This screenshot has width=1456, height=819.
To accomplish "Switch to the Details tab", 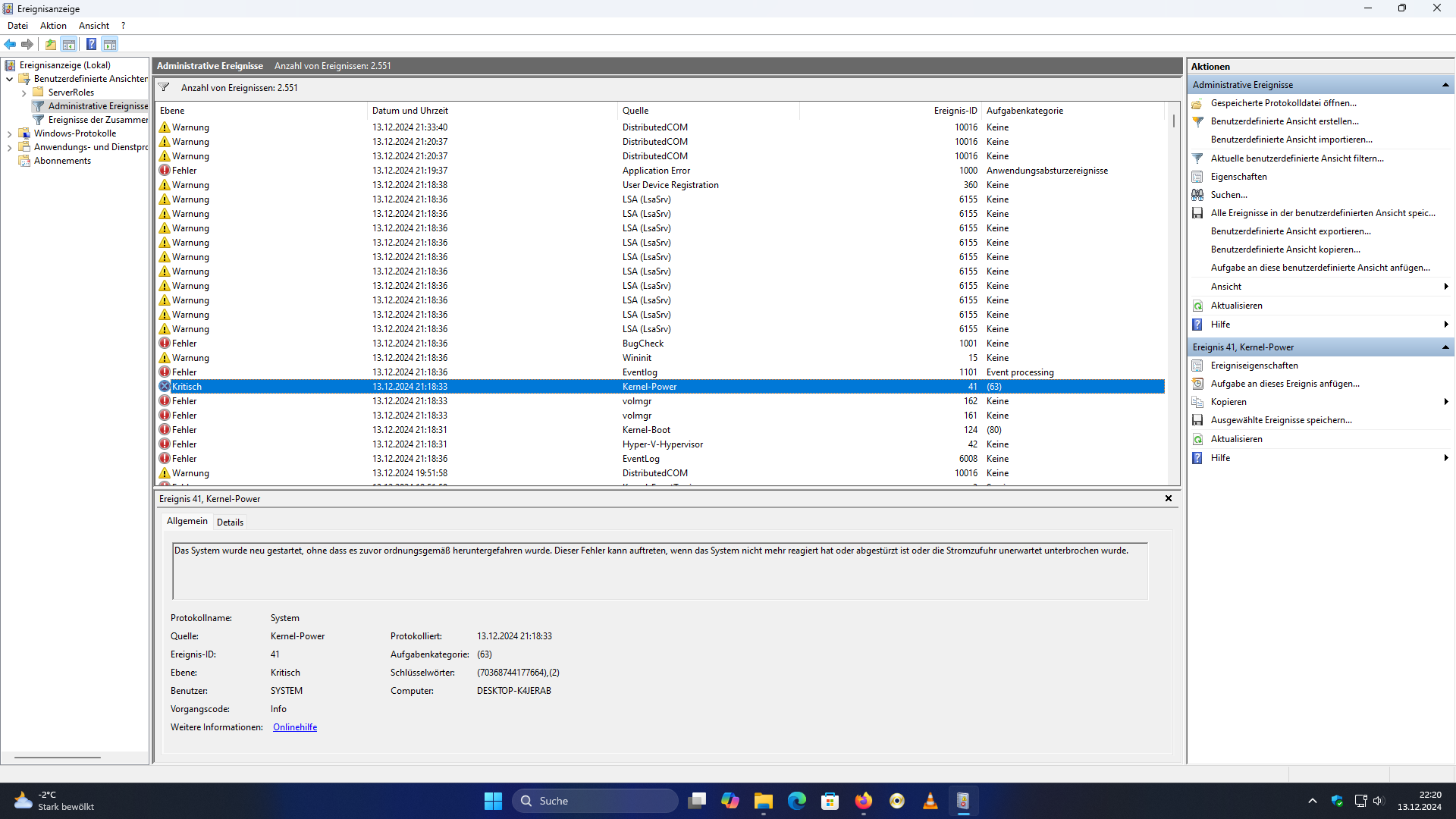I will 230,522.
